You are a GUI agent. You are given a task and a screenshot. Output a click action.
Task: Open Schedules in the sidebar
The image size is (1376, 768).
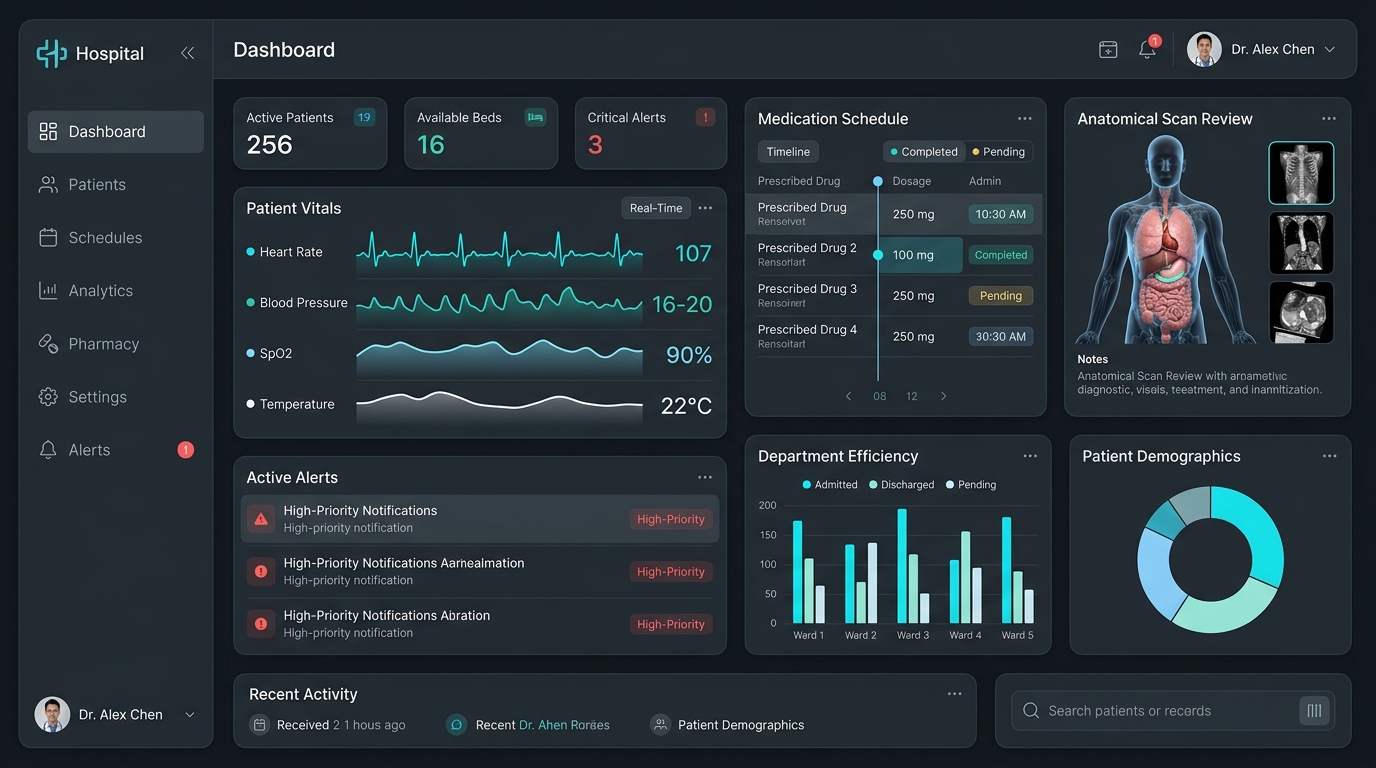click(x=116, y=238)
